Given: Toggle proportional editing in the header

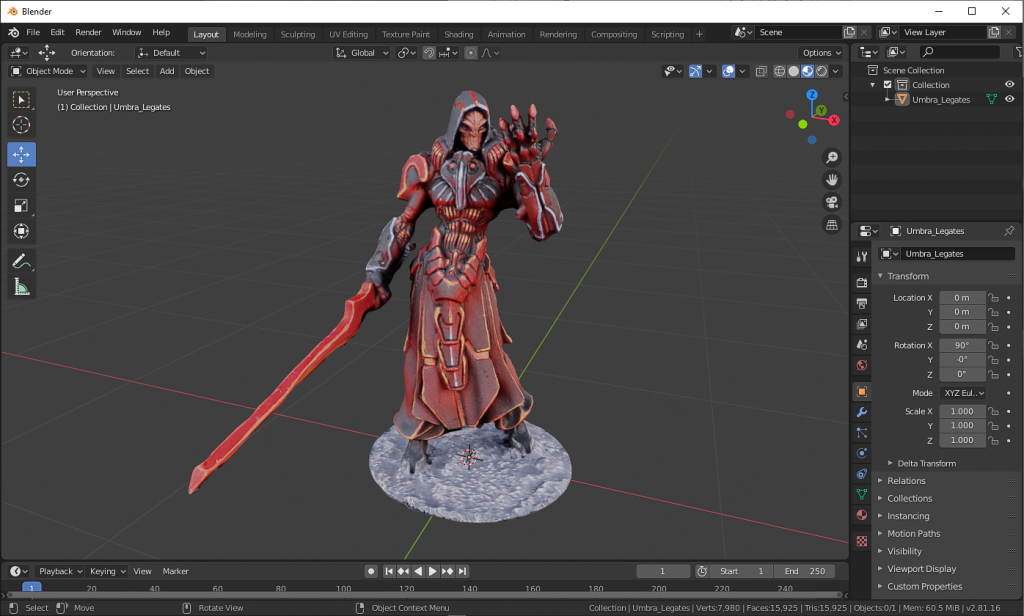Looking at the screenshot, I should [x=470, y=52].
